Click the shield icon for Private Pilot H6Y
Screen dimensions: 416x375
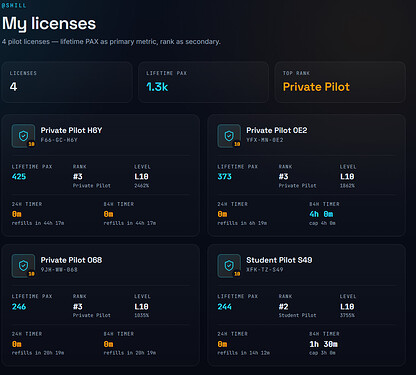click(x=23, y=136)
